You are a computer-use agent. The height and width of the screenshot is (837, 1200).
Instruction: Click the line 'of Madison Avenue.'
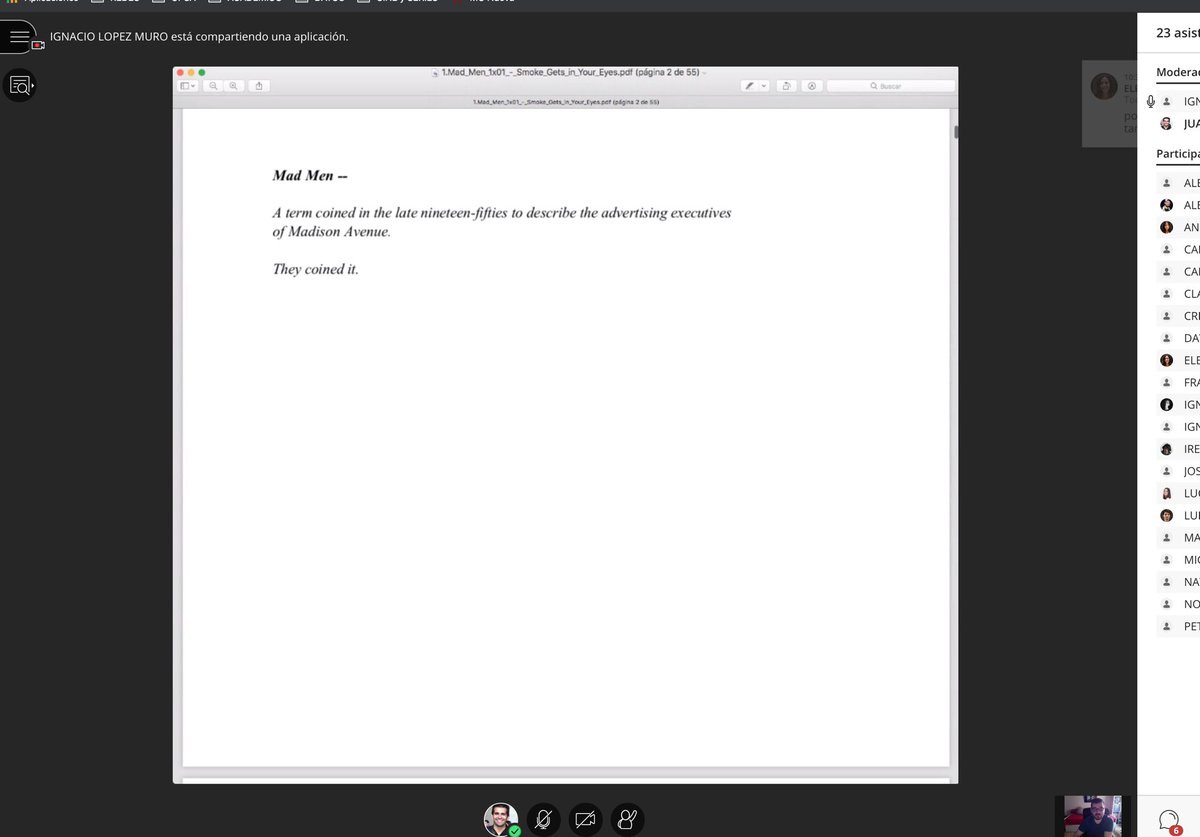pos(331,232)
